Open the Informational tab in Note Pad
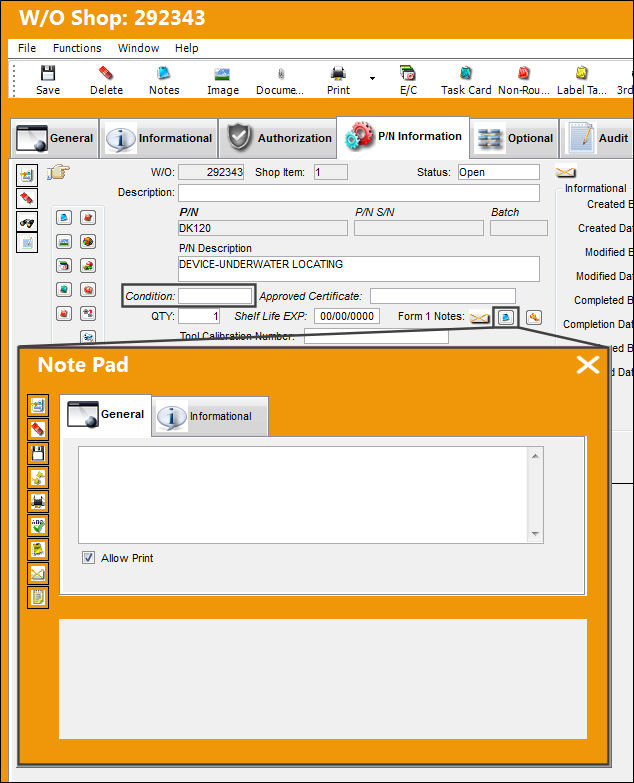The image size is (634, 783). pos(210,416)
